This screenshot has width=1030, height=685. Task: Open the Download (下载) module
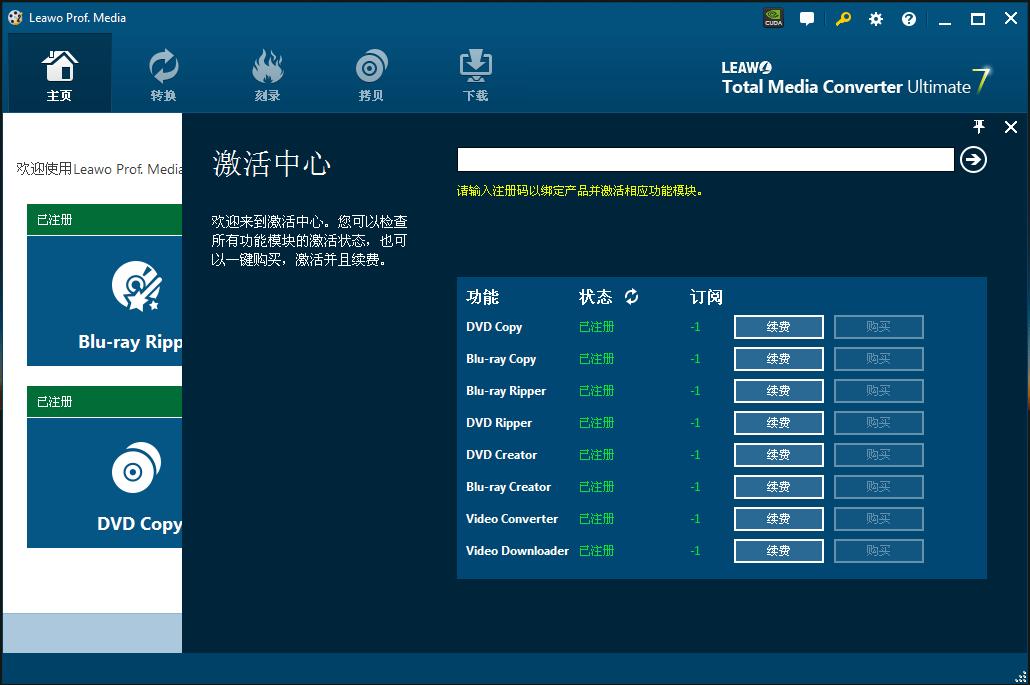[475, 75]
